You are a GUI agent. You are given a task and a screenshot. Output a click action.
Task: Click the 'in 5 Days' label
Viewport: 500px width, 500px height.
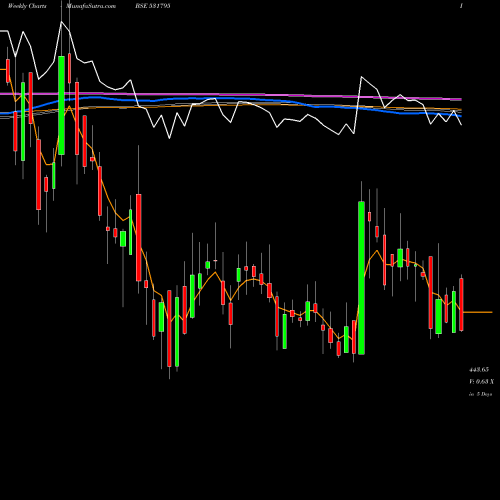point(480,394)
